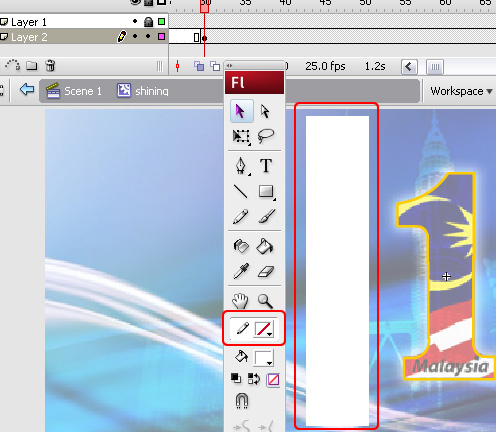Choose the Lasso tool
This screenshot has height=432, width=496.
tap(266, 136)
